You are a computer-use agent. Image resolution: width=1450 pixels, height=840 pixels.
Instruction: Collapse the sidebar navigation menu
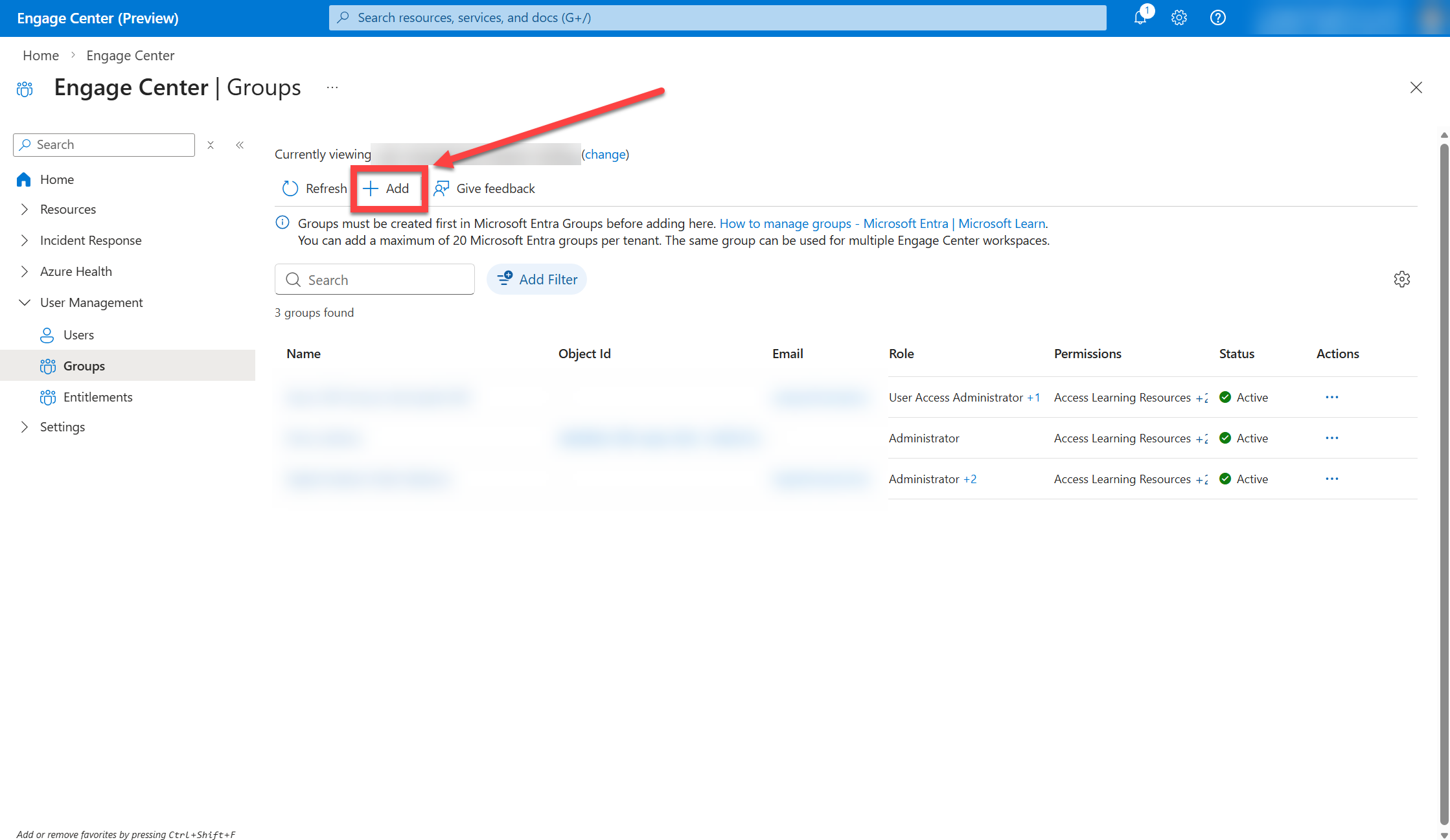point(240,145)
